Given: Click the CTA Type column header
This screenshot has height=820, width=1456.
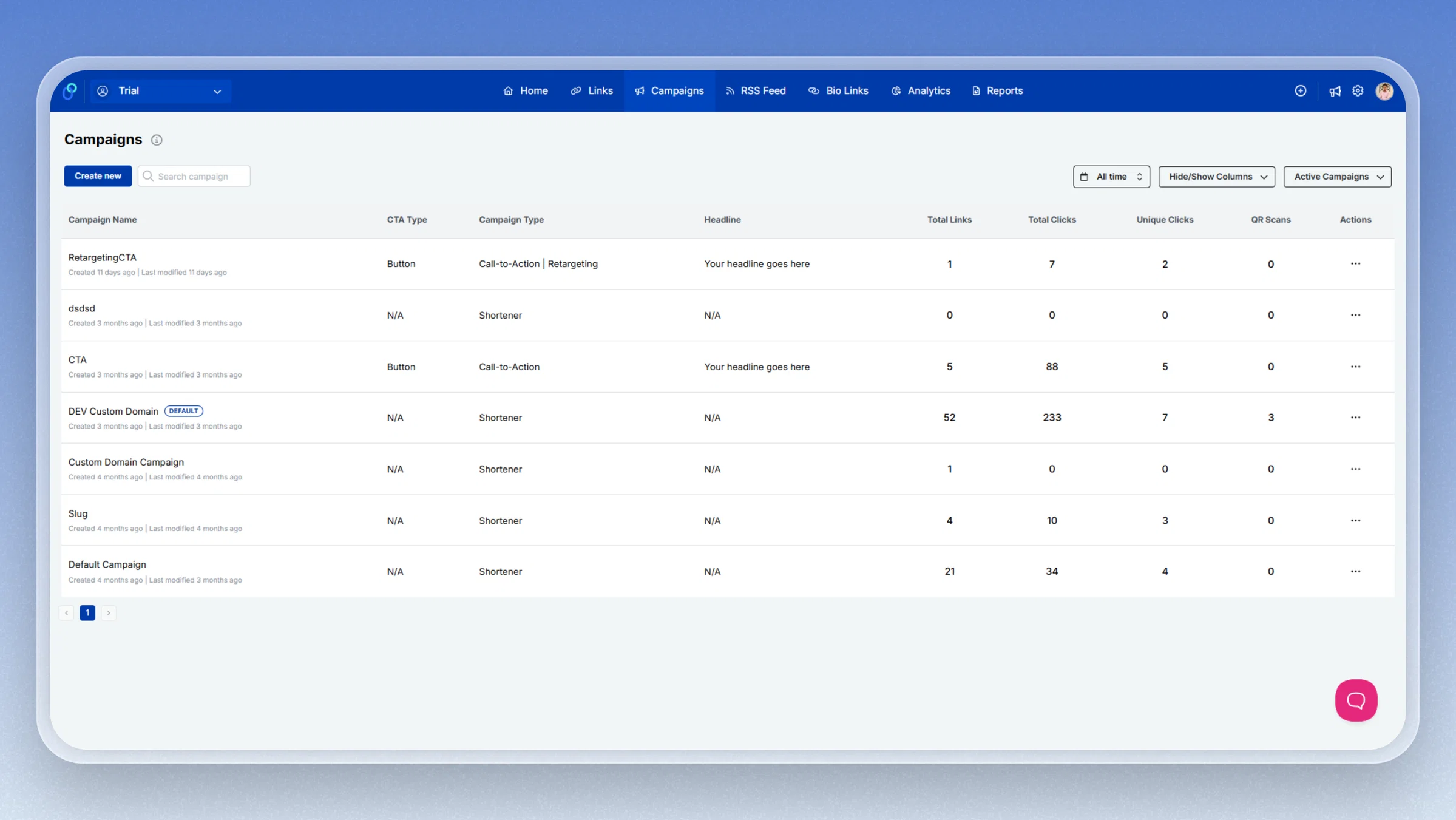Looking at the screenshot, I should (x=407, y=220).
